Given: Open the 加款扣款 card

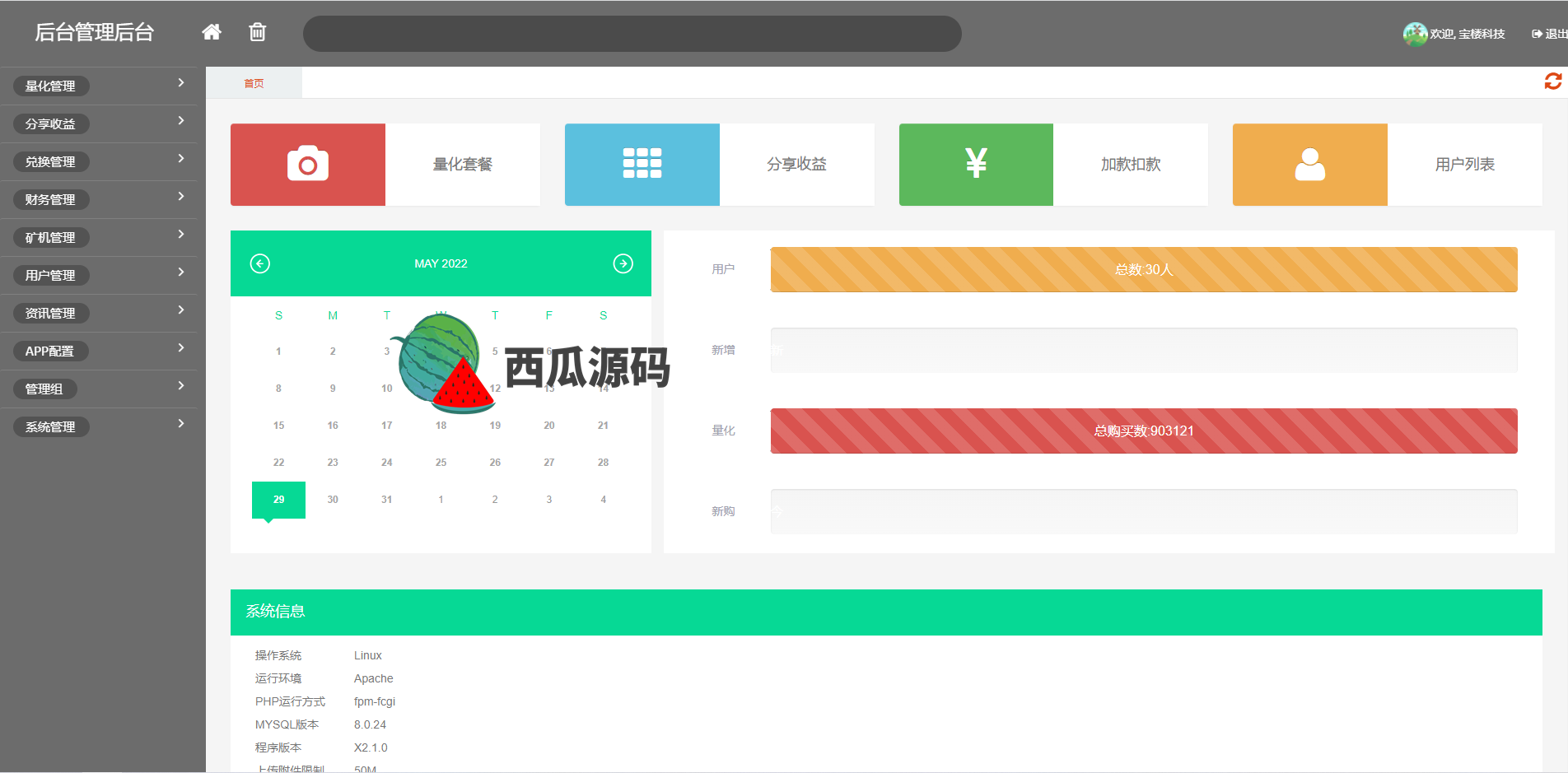Looking at the screenshot, I should [1131, 165].
